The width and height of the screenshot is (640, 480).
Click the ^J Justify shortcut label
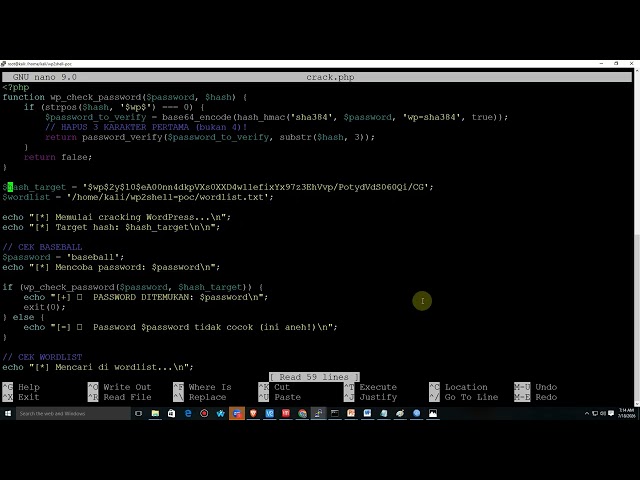[371, 397]
